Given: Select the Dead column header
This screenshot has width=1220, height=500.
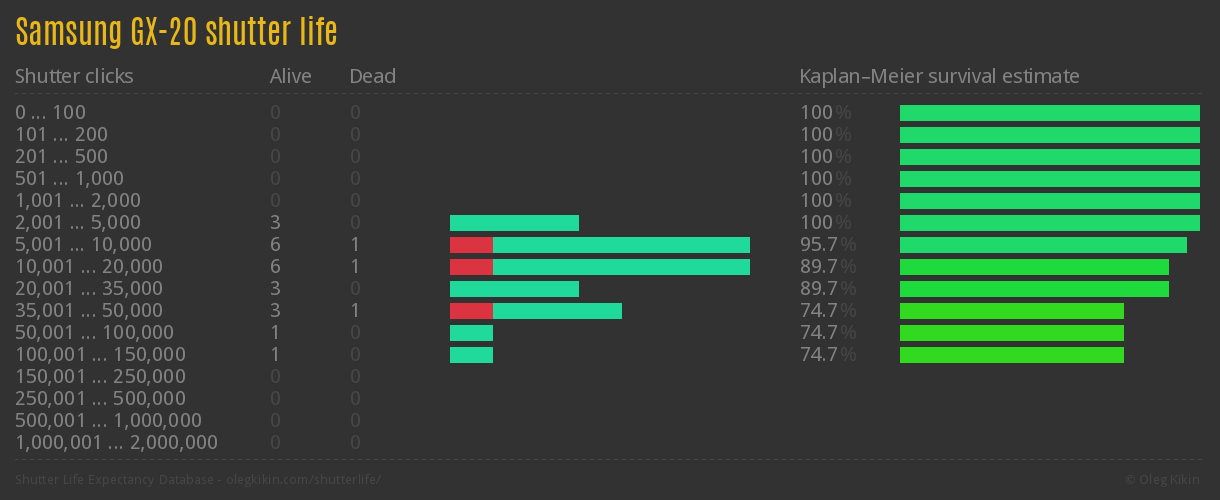Looking at the screenshot, I should pyautogui.click(x=372, y=76).
